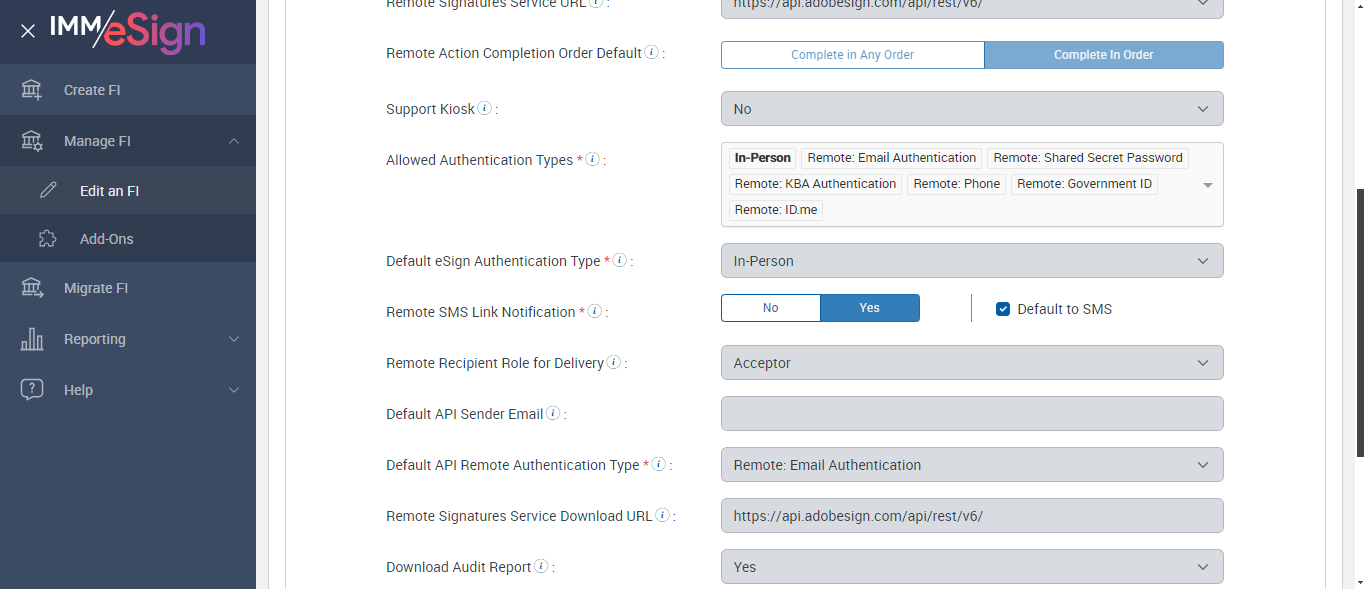This screenshot has height=589, width=1366.
Task: Select Complete in Any Order option
Action: 852,55
